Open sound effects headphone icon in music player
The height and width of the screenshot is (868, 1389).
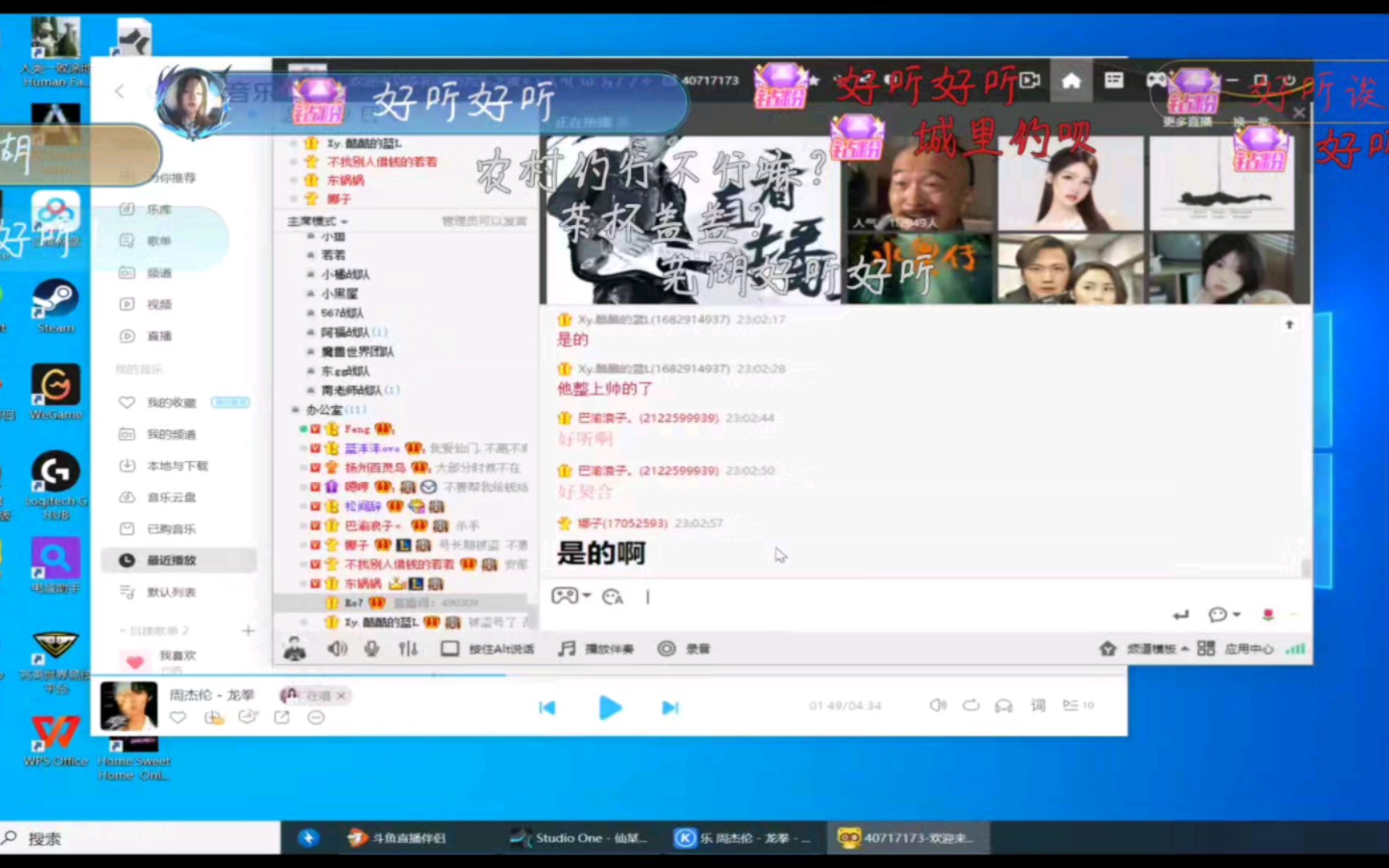(x=1004, y=706)
